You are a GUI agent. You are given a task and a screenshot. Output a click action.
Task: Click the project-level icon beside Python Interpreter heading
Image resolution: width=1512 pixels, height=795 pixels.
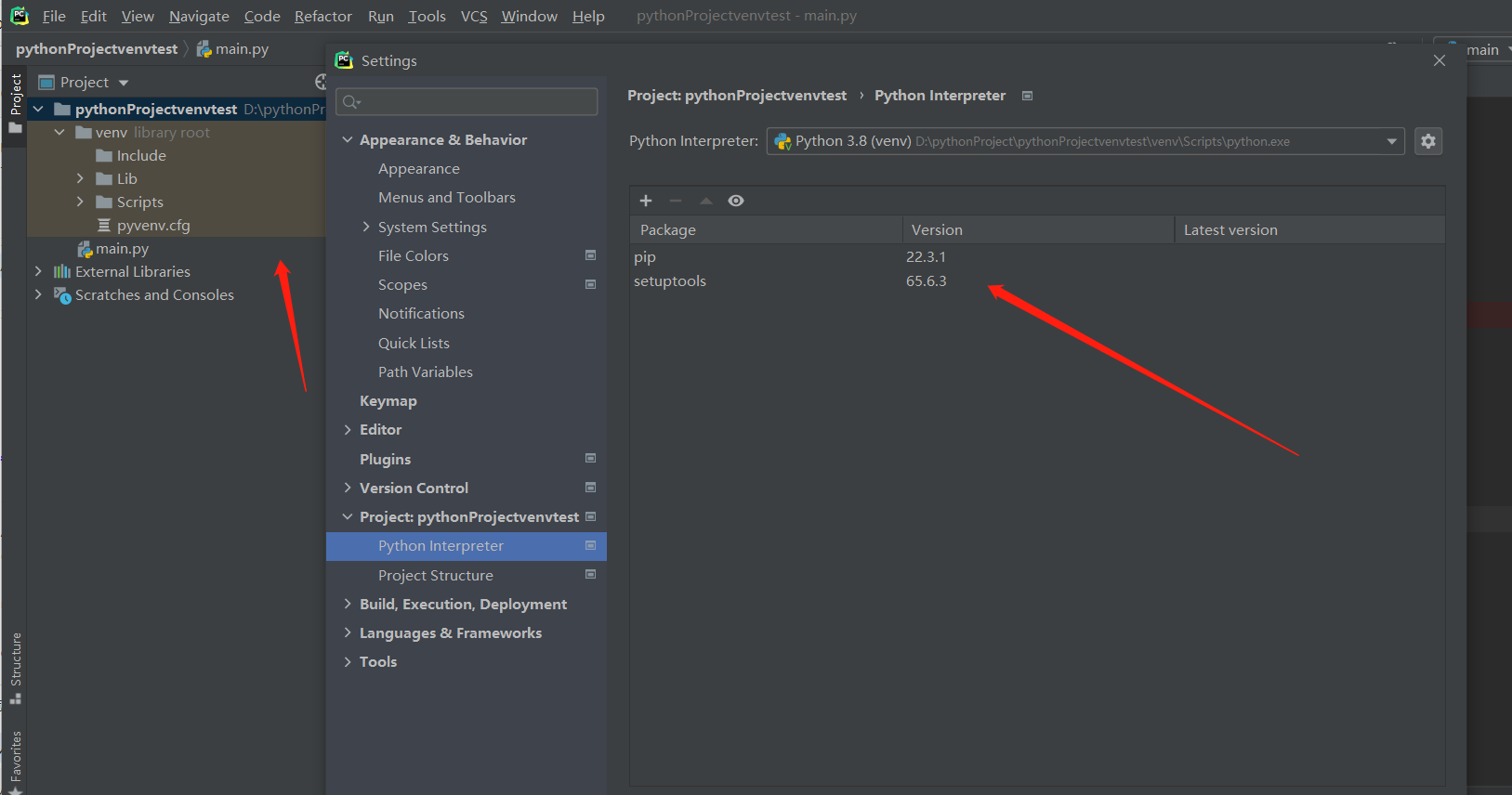1027,96
